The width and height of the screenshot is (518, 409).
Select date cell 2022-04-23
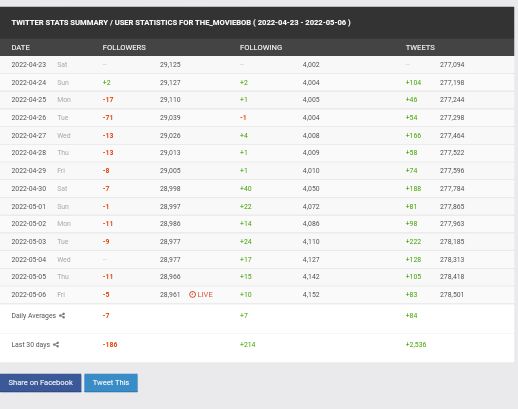[29, 65]
